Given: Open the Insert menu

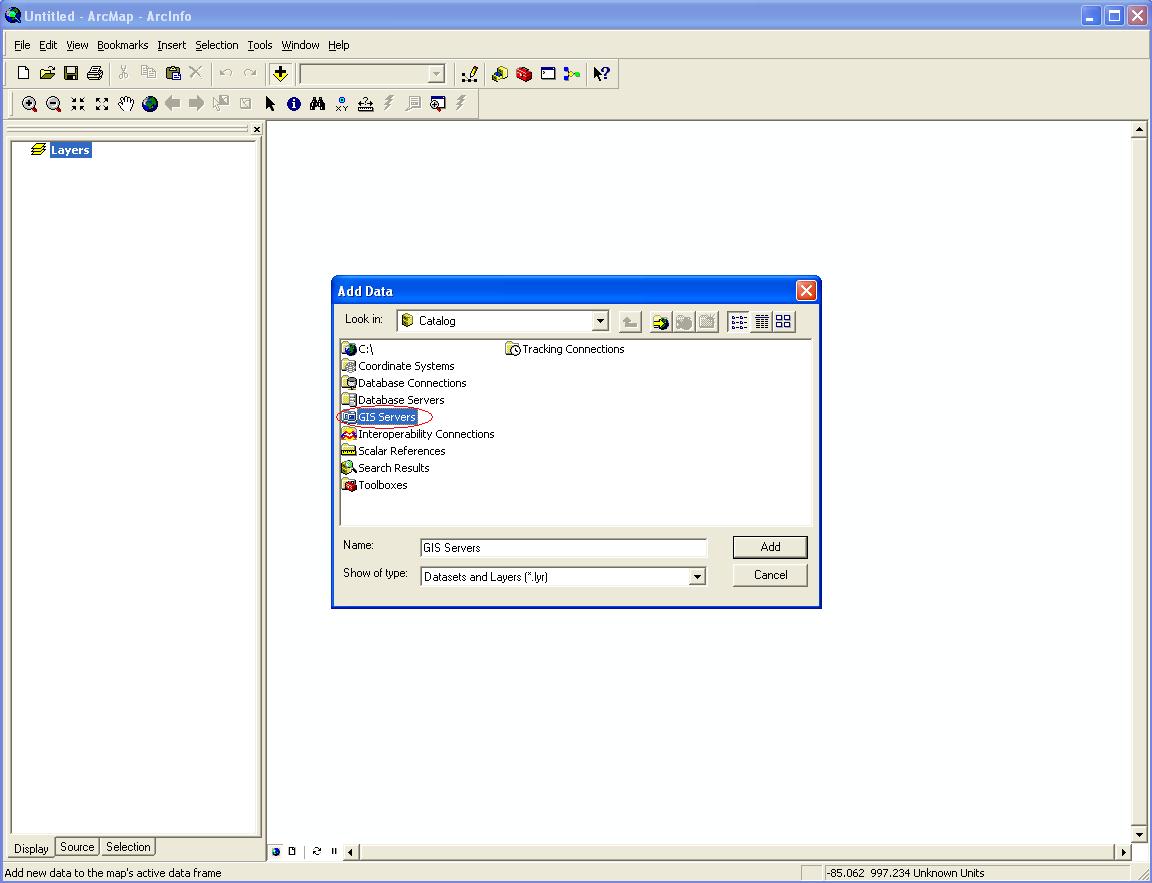Looking at the screenshot, I should pos(171,45).
